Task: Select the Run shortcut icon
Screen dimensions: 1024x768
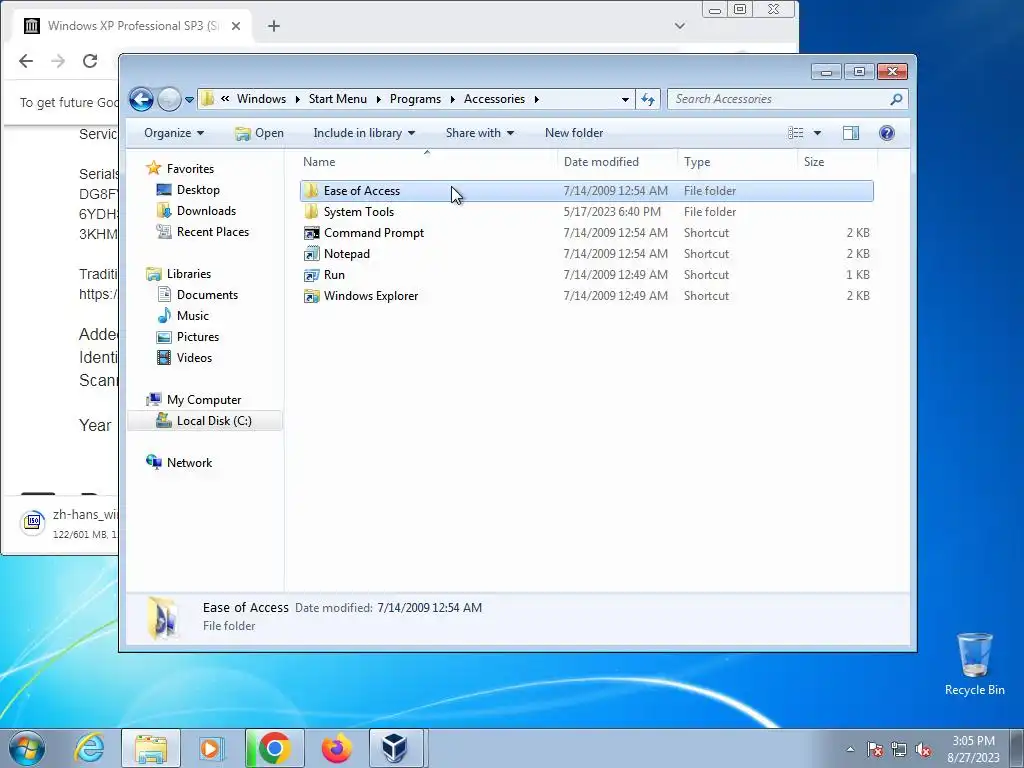Action: pyautogui.click(x=312, y=275)
